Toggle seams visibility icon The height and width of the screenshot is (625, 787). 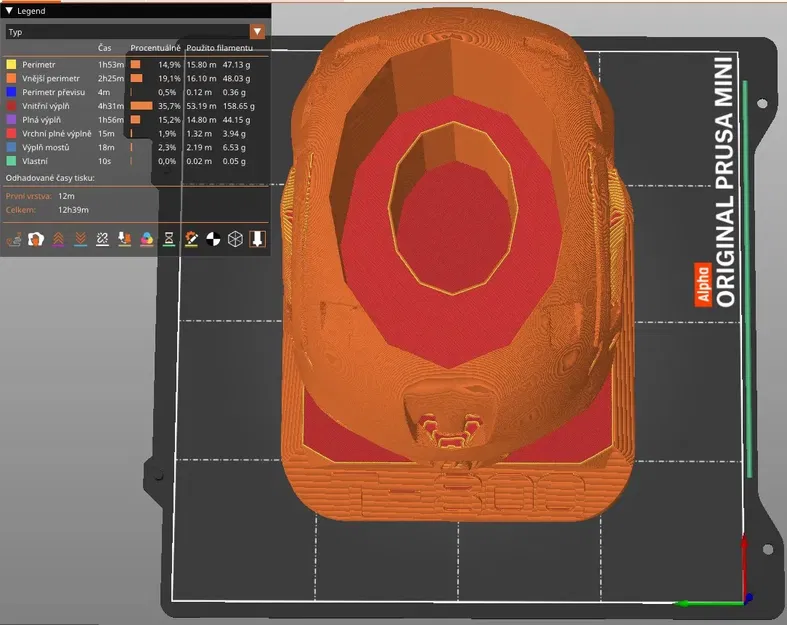tap(102, 239)
